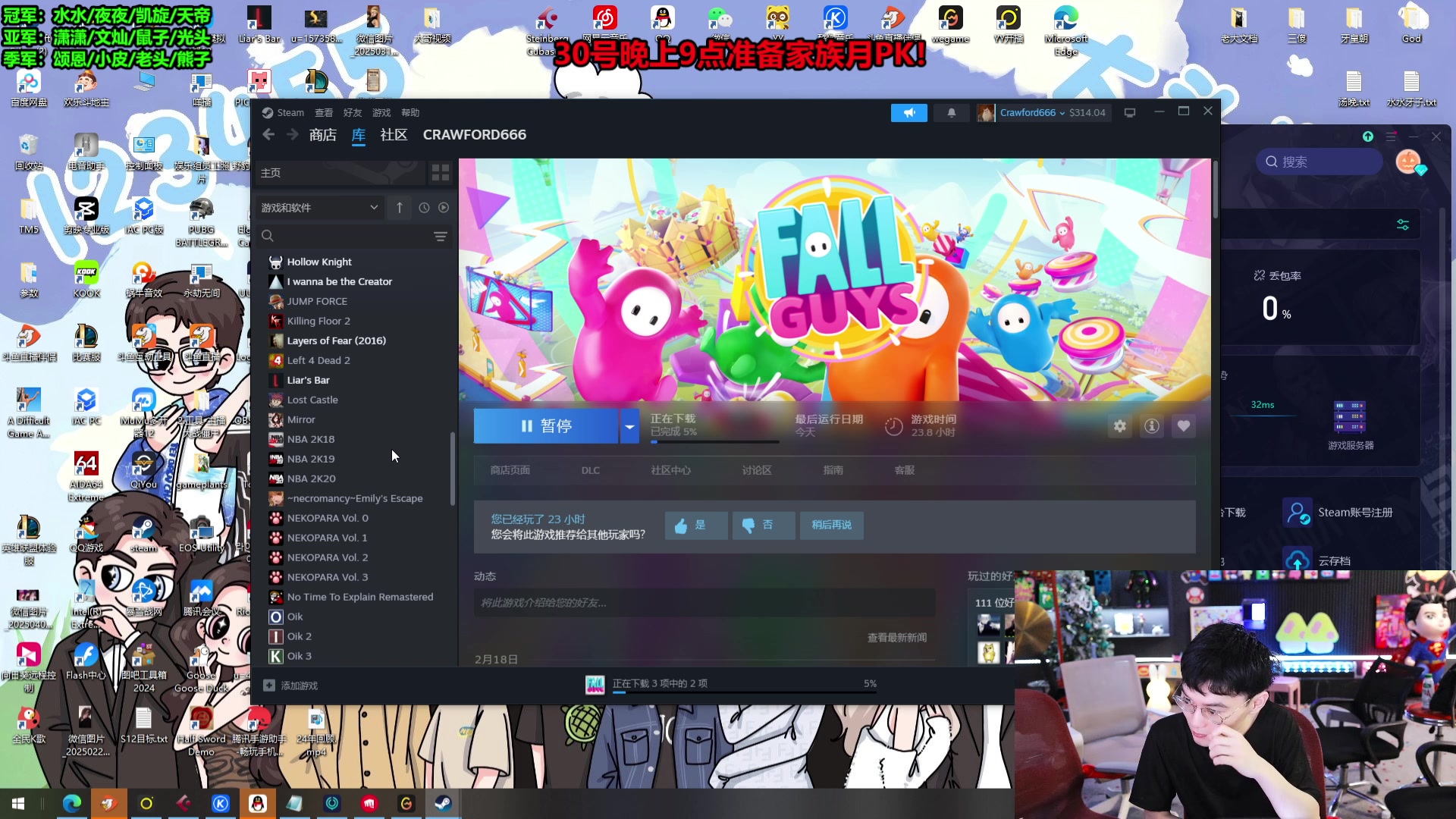
Task: Open Fall Guys manage settings gear
Action: (1119, 426)
